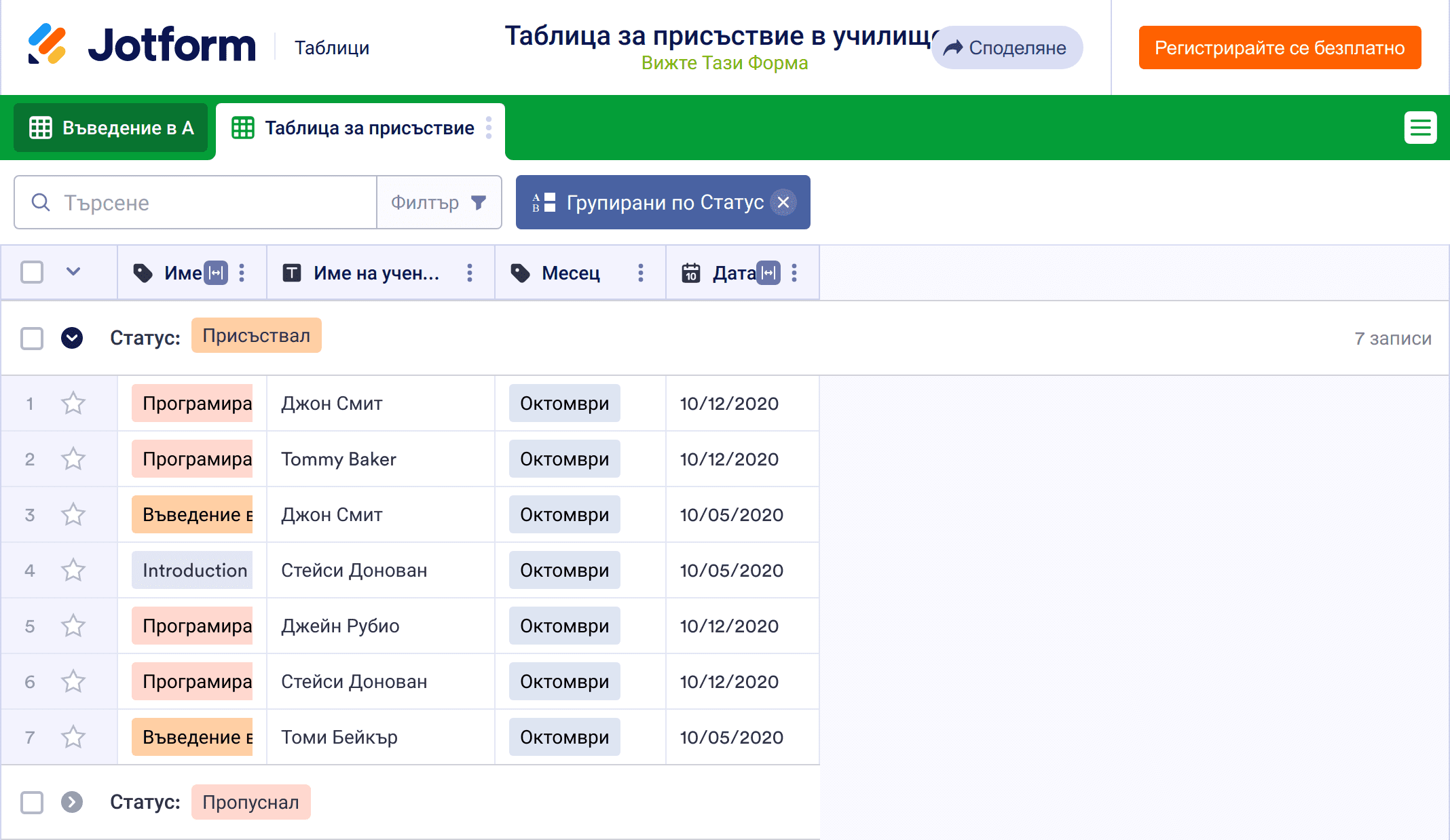Remove the Групирани по Статус grouping

tap(783, 202)
